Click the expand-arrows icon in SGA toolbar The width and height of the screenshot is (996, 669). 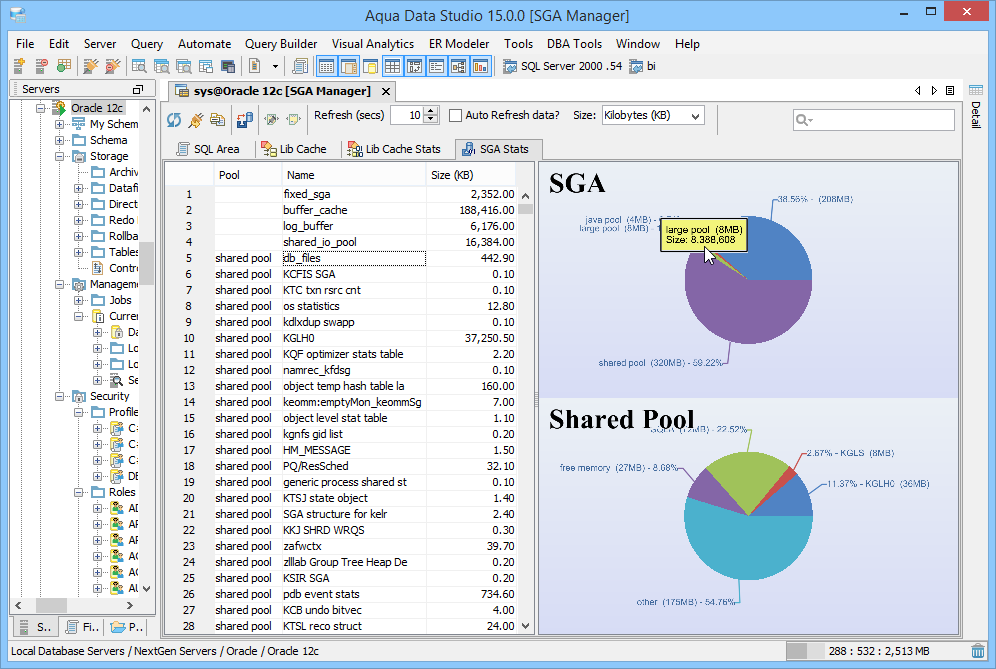click(272, 119)
